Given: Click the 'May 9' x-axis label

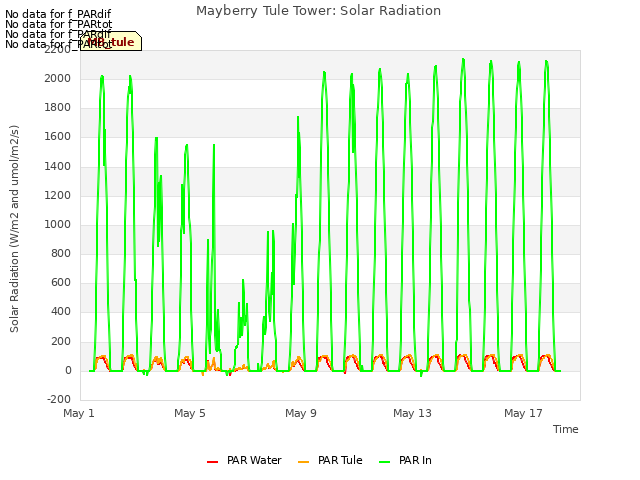Looking at the screenshot, I should tap(301, 413).
